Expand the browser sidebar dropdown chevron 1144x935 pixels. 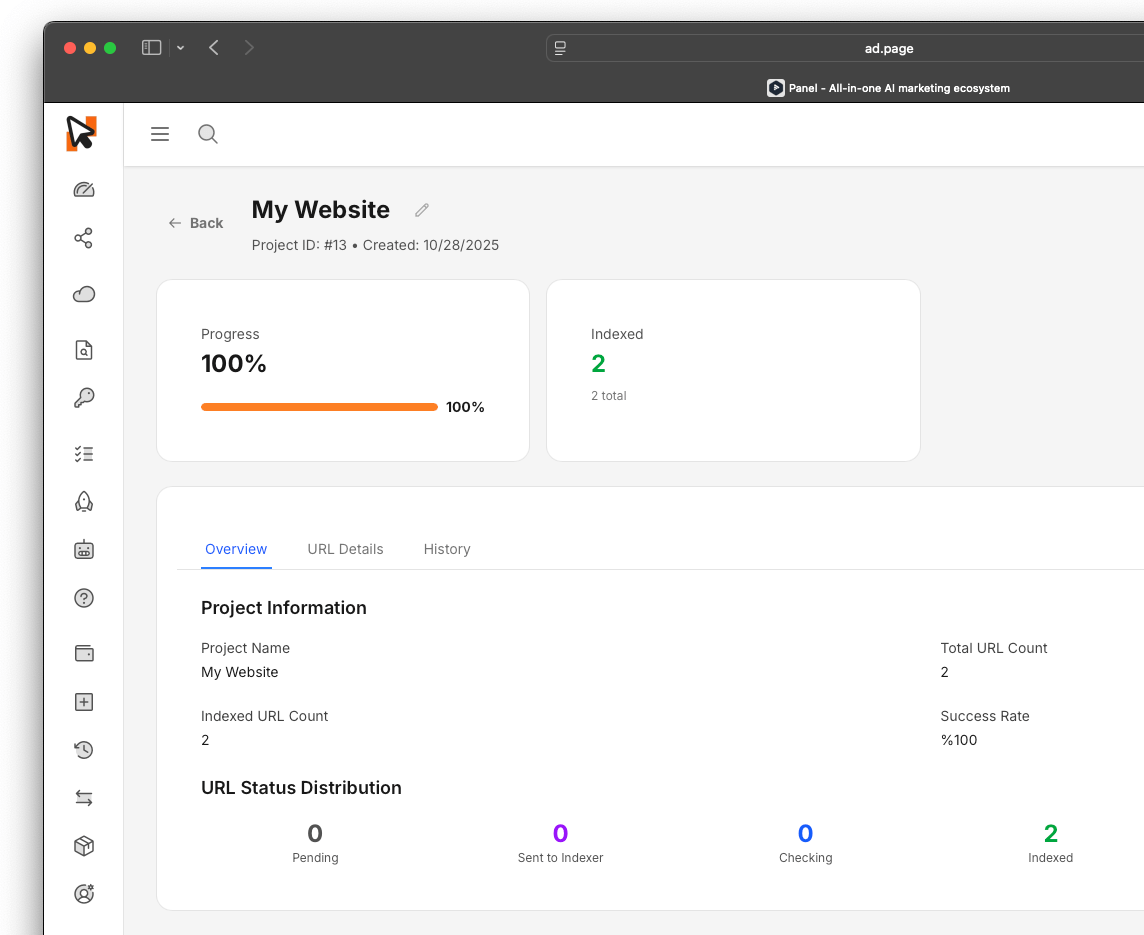click(181, 48)
